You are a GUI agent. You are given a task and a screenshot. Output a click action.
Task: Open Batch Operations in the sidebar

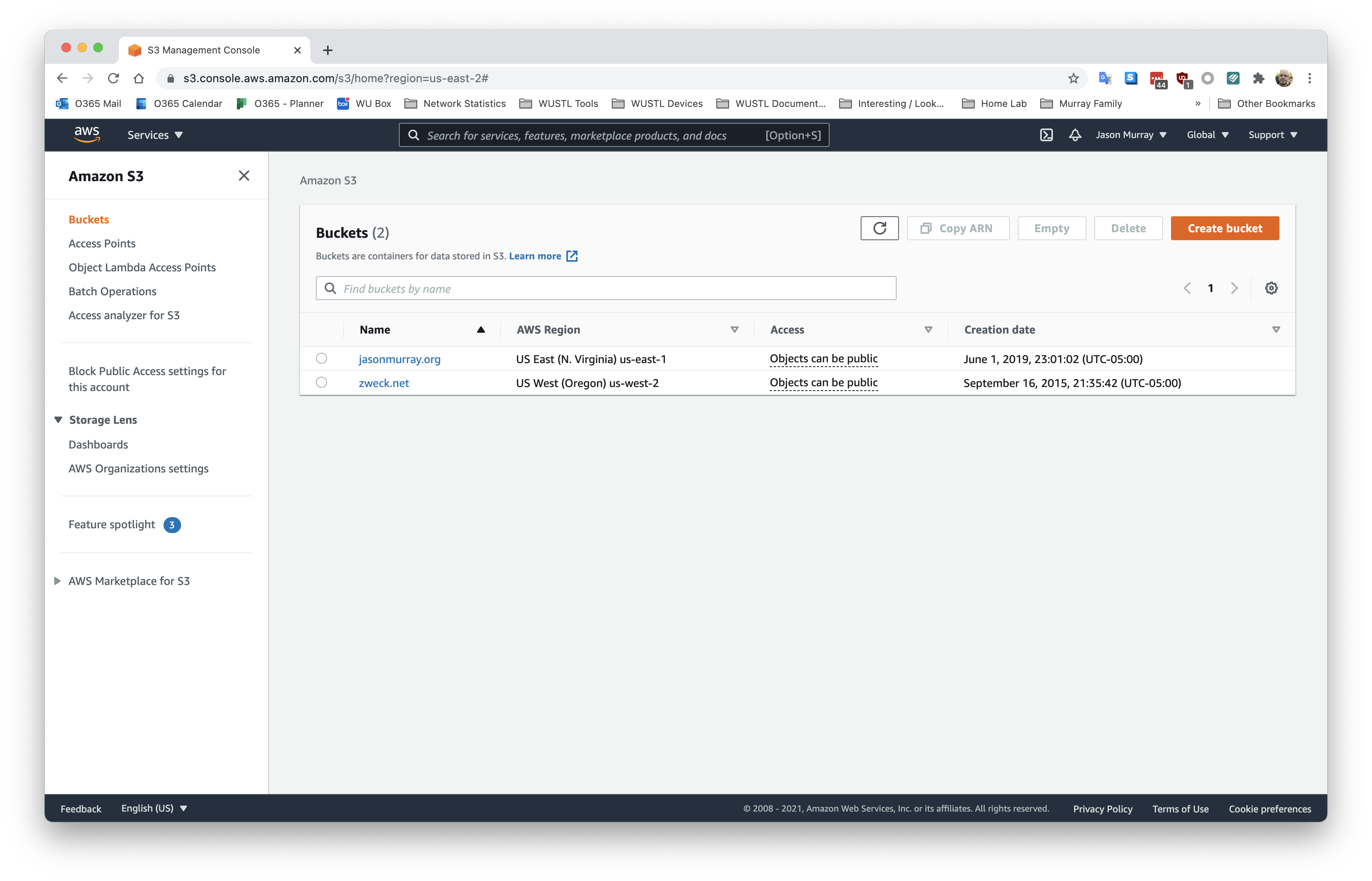tap(112, 292)
